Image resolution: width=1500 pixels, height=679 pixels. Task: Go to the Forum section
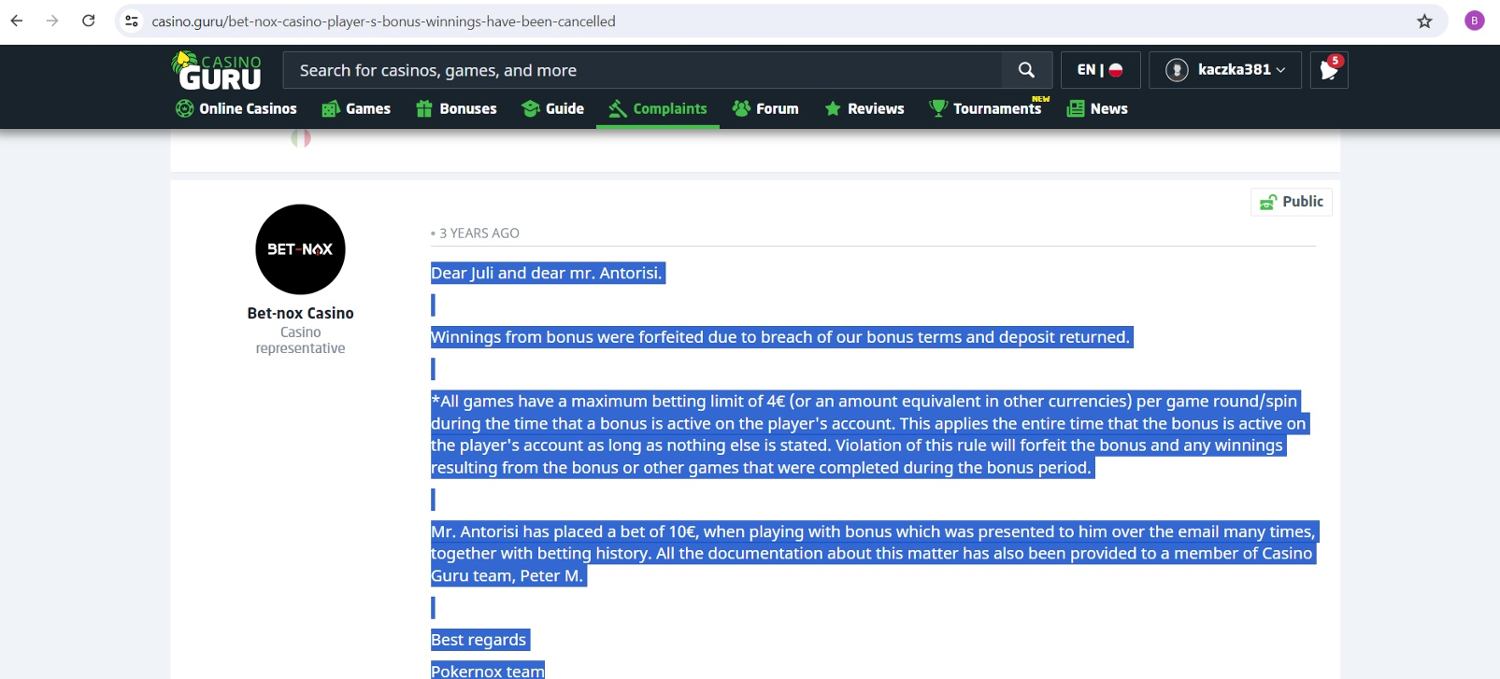(x=765, y=109)
